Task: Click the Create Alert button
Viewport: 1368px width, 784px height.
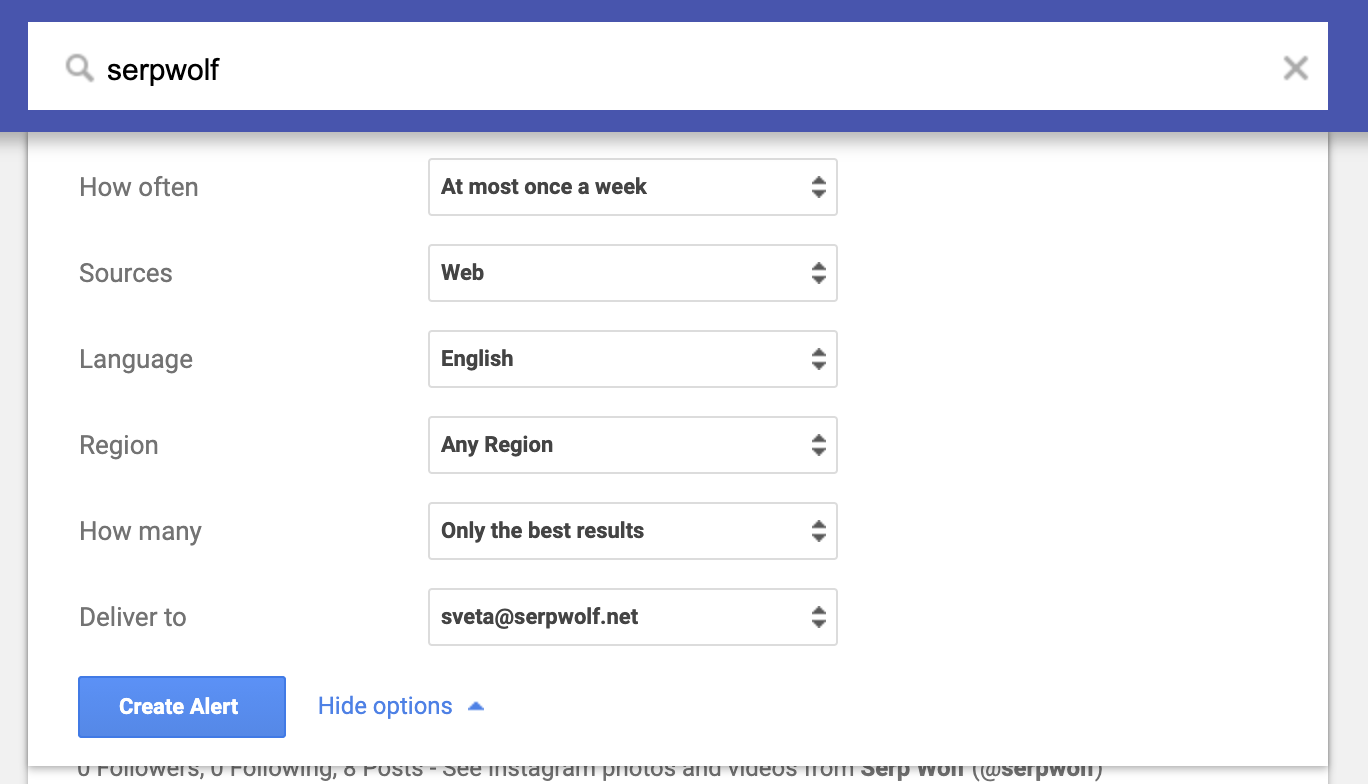Action: (x=182, y=707)
